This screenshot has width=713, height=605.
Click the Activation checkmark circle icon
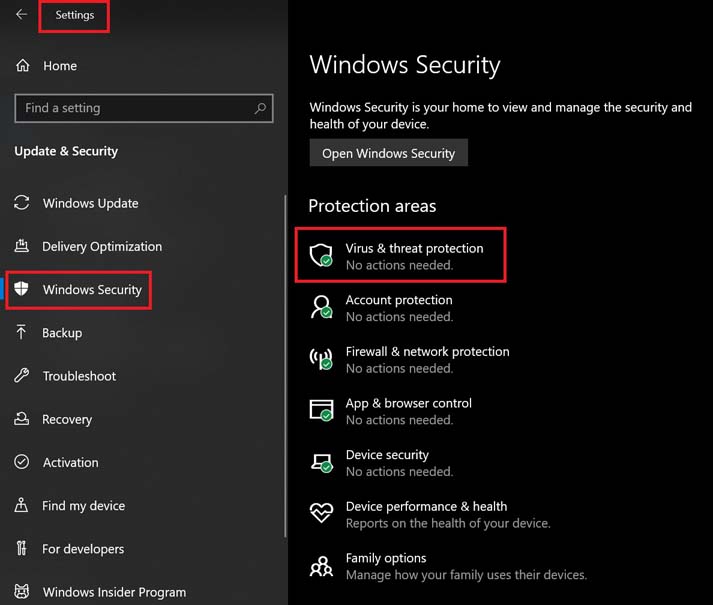[x=21, y=462]
